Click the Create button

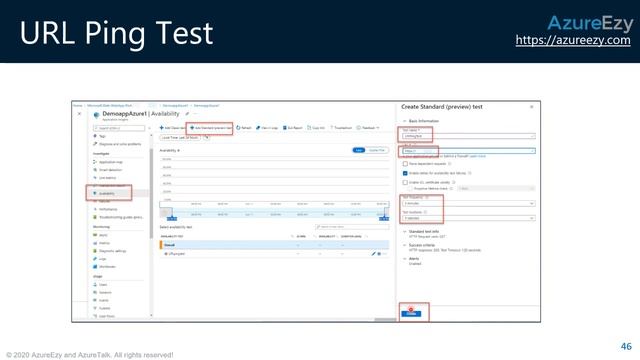411,313
